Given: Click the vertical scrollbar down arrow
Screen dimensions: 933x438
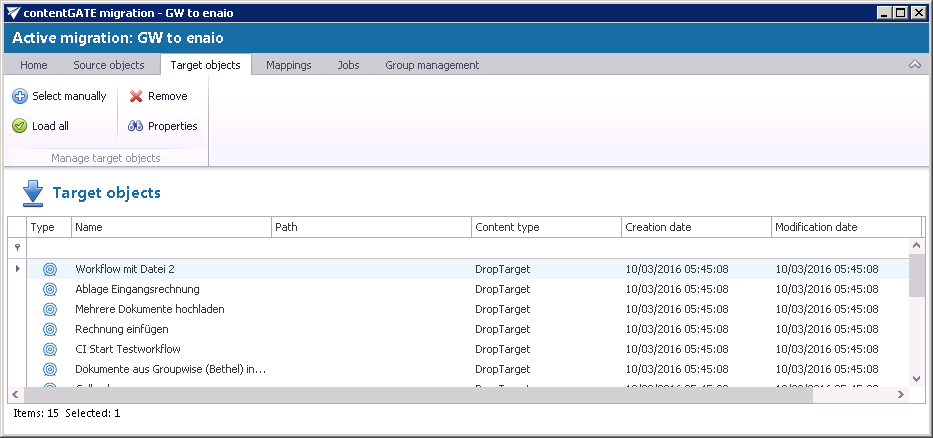Looking at the screenshot, I should click(916, 378).
